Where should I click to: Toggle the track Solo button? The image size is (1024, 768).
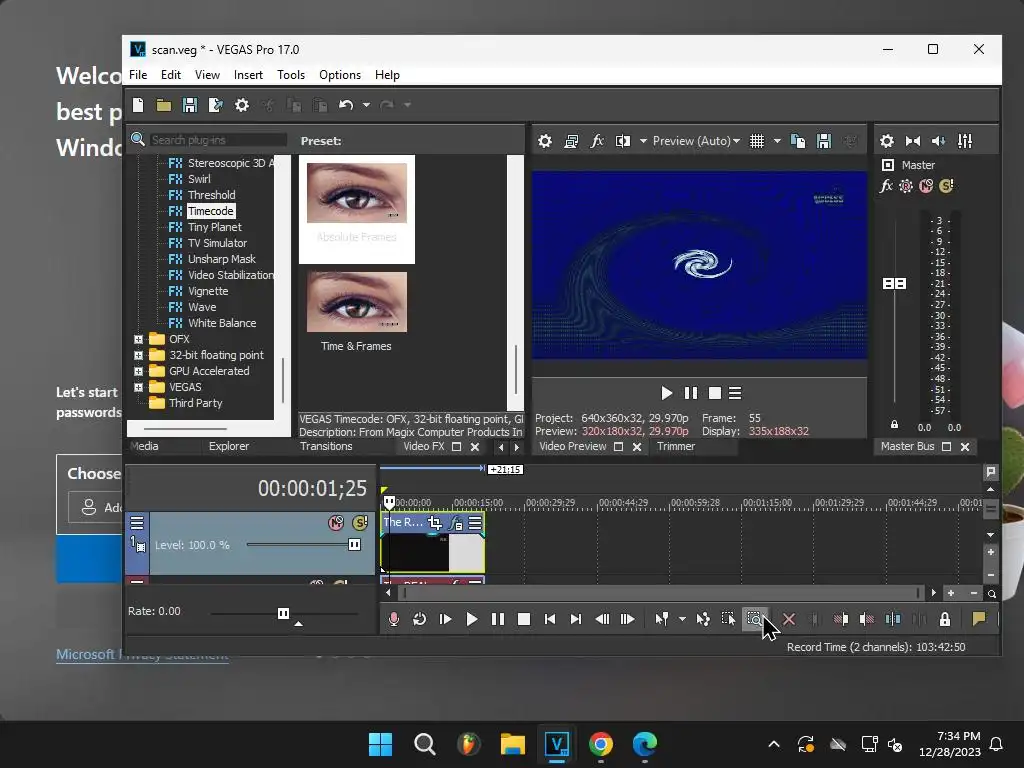pos(360,523)
